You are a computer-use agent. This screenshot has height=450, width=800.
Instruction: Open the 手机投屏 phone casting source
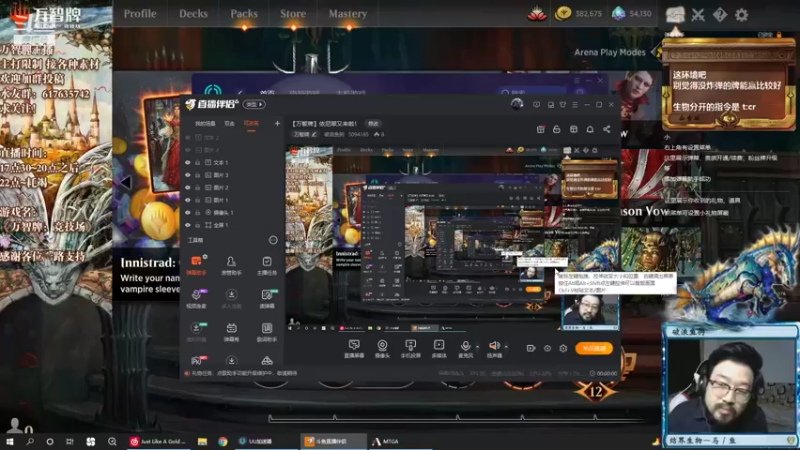click(410, 348)
